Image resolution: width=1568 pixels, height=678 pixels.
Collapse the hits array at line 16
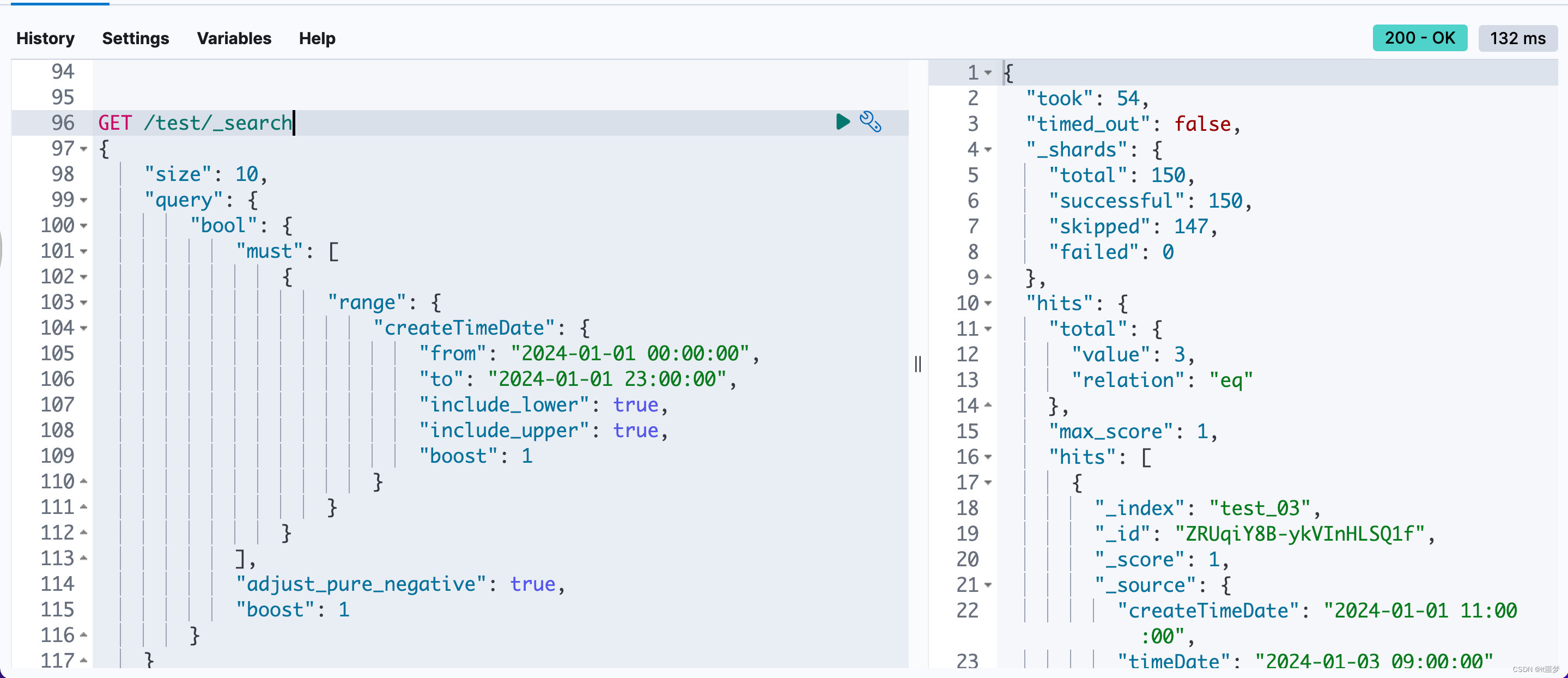tap(988, 457)
